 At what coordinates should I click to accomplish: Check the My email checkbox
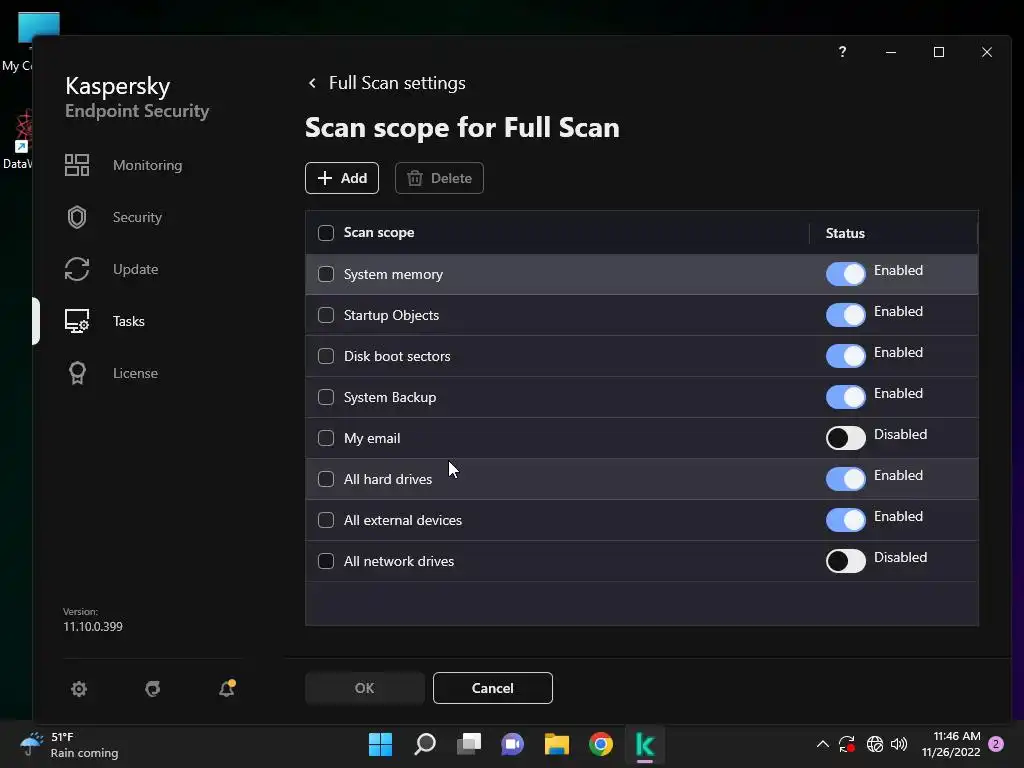click(x=326, y=438)
